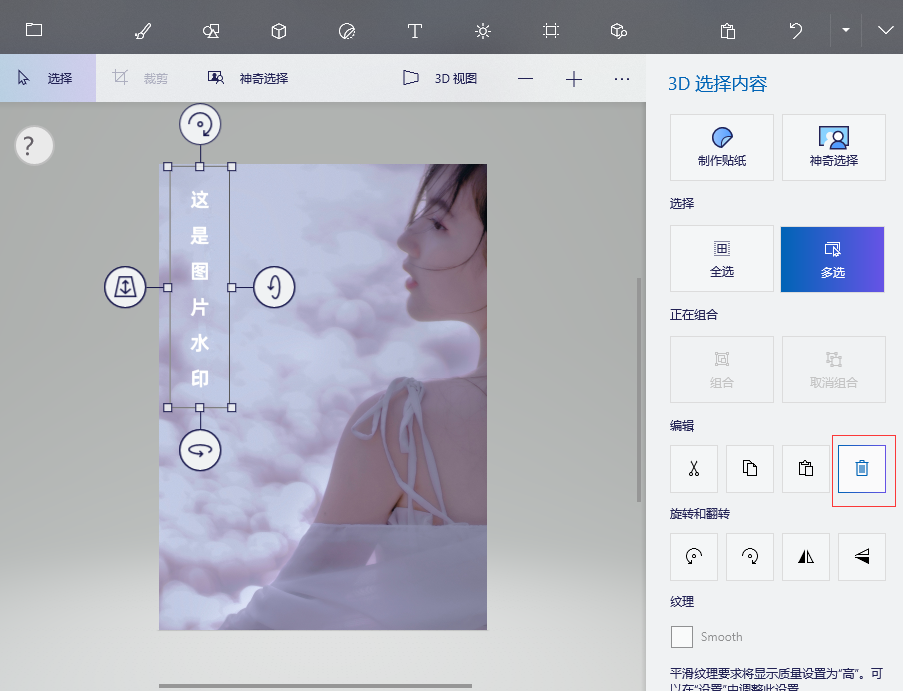Open the 2D shapes tool
Screen dimensions: 903x691
pos(211,31)
